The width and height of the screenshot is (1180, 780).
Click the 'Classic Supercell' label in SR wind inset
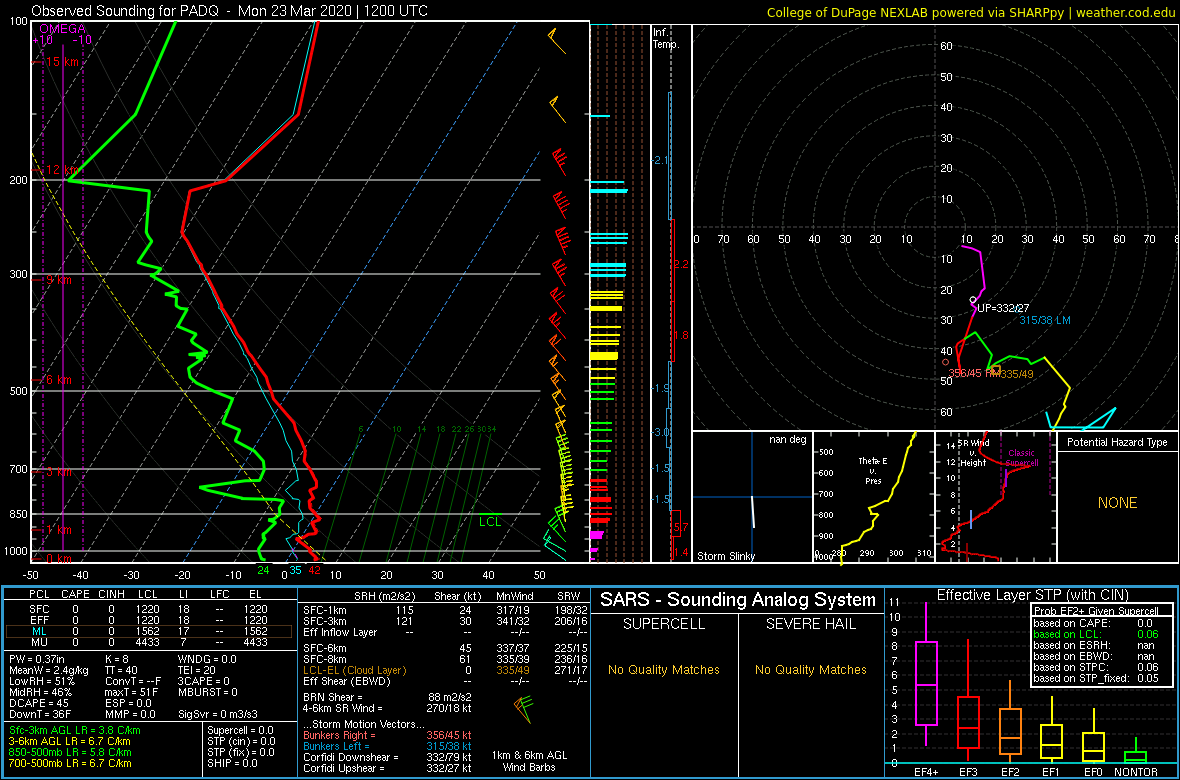[x=1022, y=459]
